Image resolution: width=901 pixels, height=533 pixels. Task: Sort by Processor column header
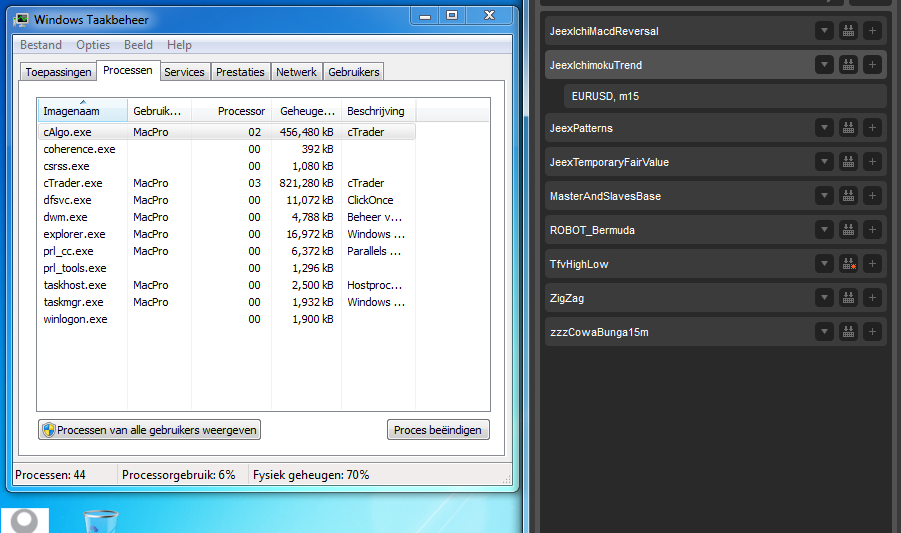232,111
